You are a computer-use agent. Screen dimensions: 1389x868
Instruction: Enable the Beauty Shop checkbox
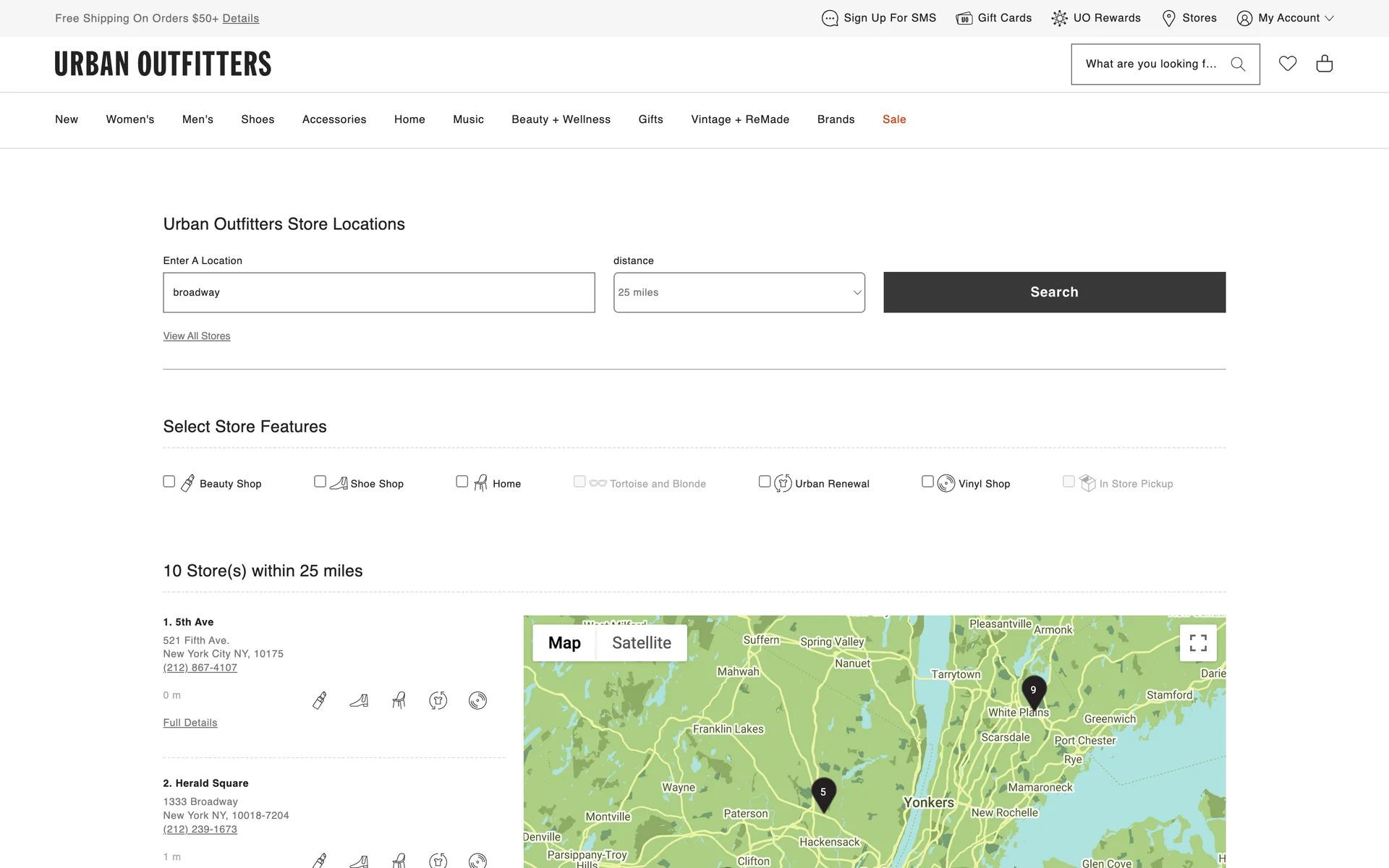pyautogui.click(x=169, y=482)
